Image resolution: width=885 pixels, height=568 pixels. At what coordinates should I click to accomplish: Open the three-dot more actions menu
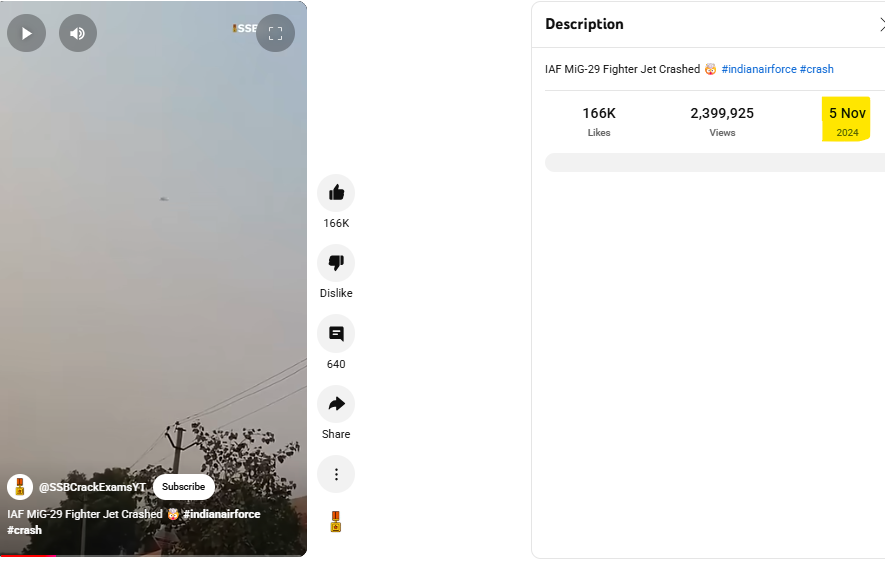point(336,474)
